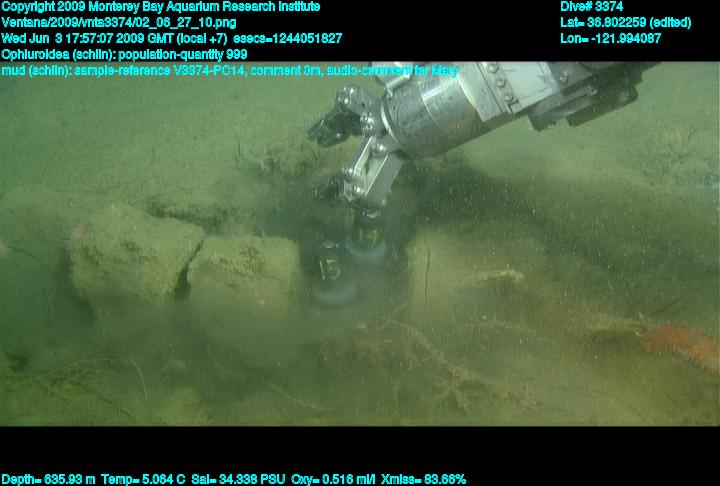Screen dimensions: 720x486
Task: Click the Xmiss= 83.68% reading
Action: coord(423,480)
